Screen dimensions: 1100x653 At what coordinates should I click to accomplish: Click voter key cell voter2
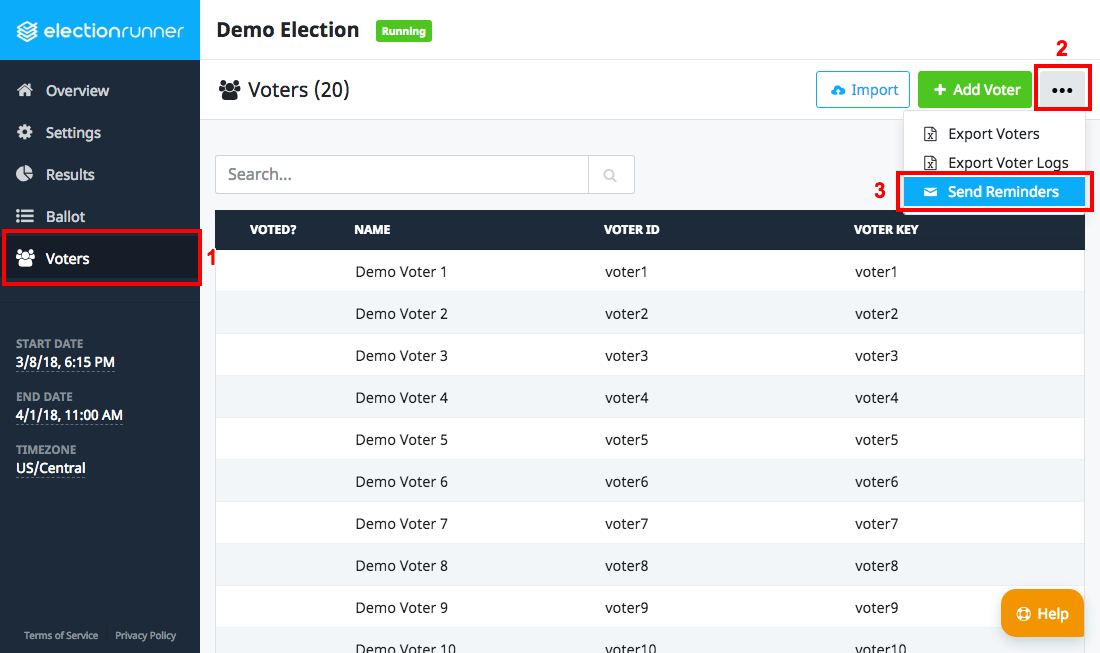click(x=876, y=314)
